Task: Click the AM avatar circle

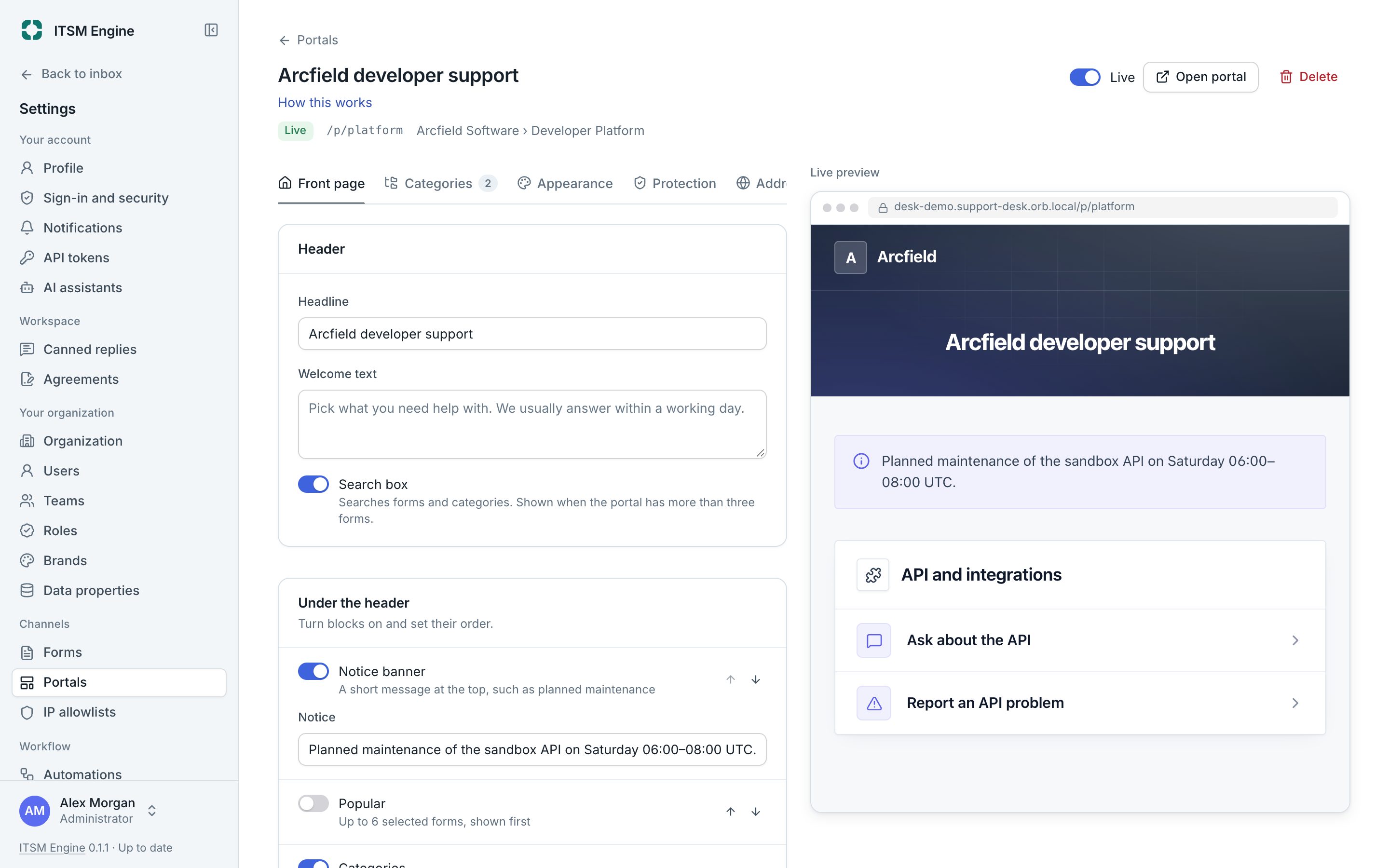Action: point(34,811)
